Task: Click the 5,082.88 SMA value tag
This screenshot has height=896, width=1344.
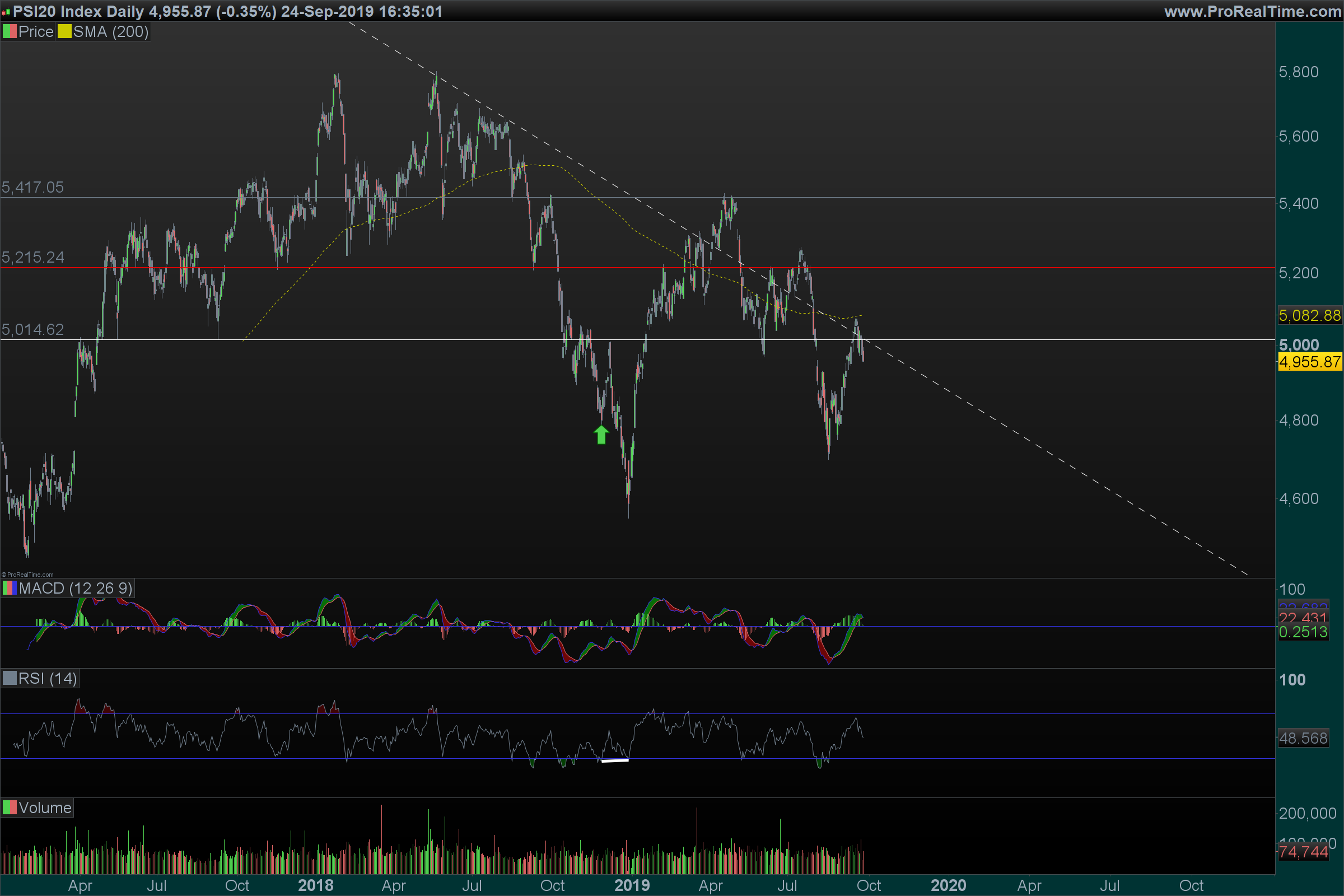Action: 1309,315
